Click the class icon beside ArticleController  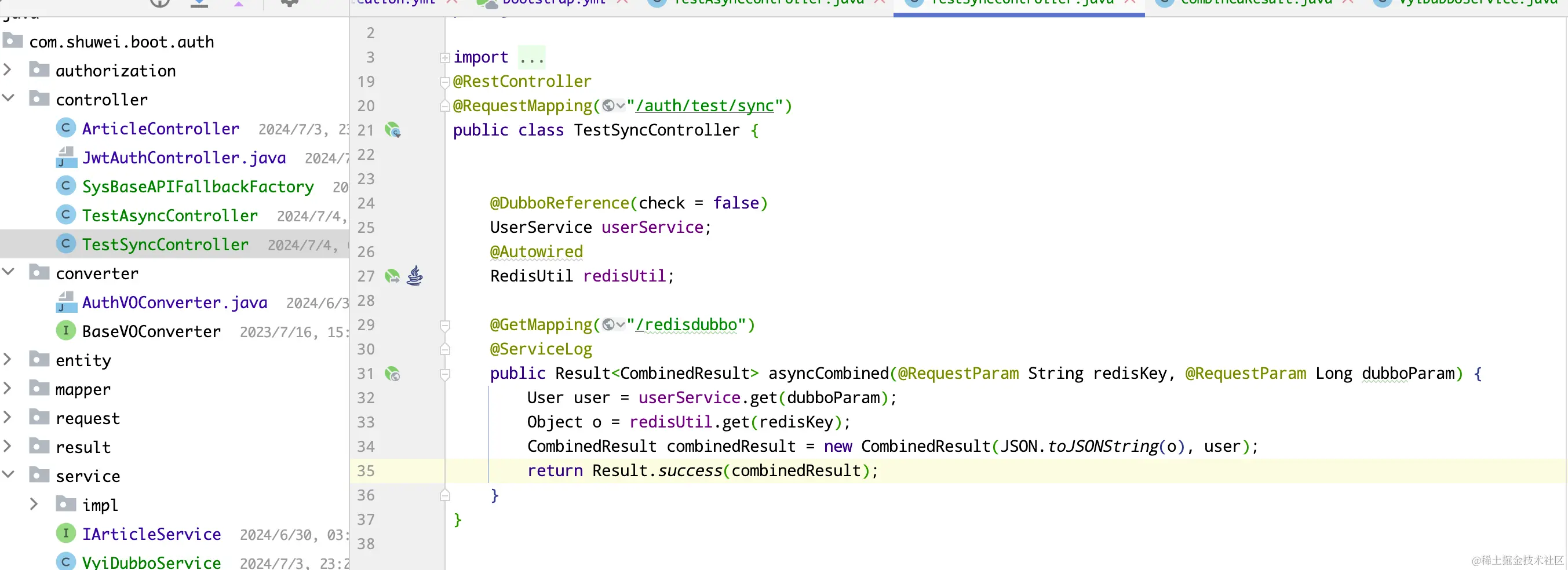[65, 128]
